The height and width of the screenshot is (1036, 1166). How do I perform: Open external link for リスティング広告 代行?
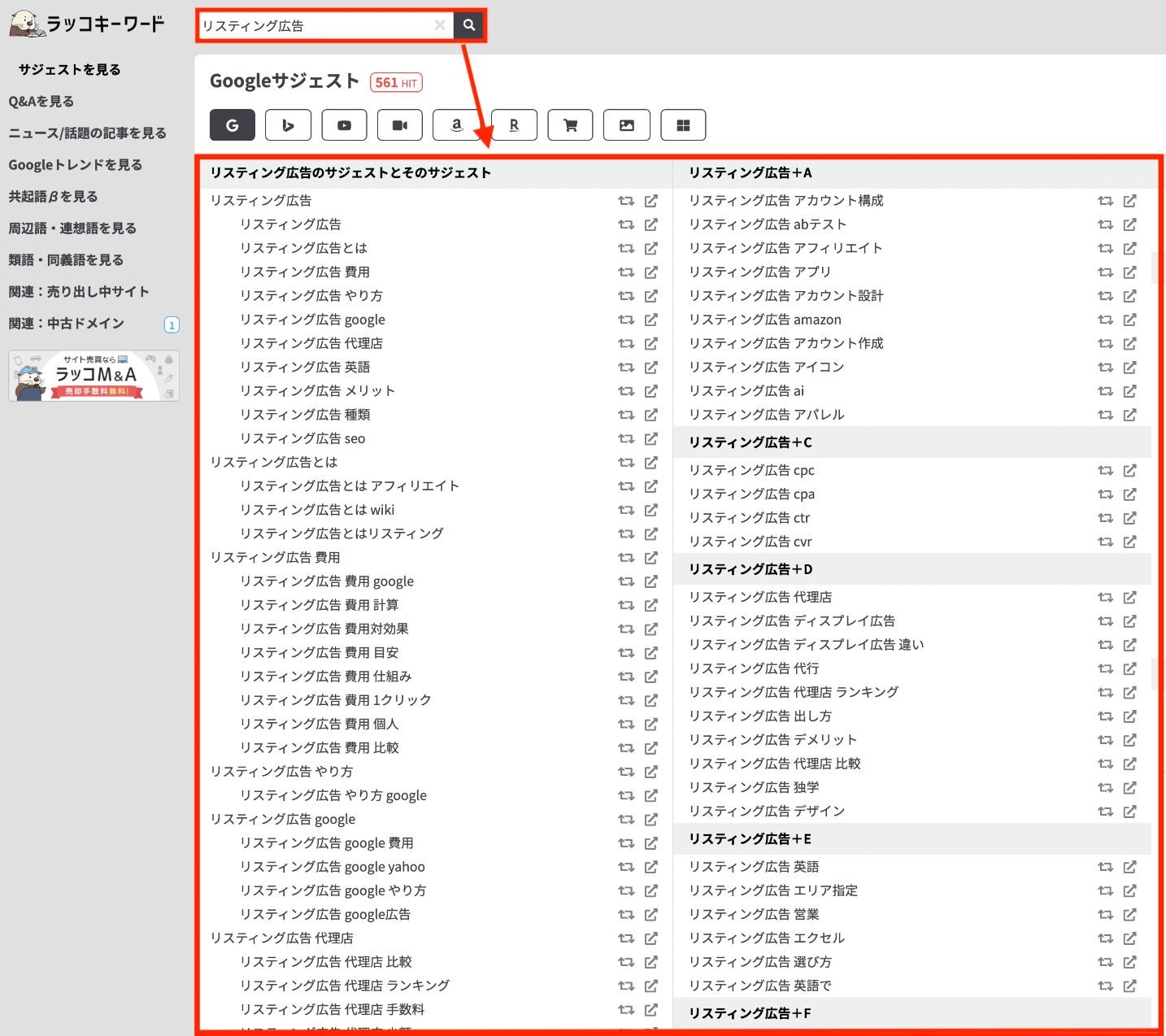click(1130, 669)
